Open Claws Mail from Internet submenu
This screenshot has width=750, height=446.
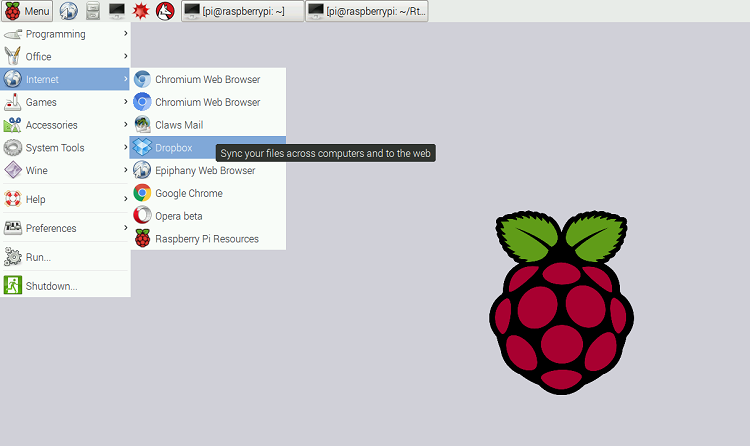[208, 125]
